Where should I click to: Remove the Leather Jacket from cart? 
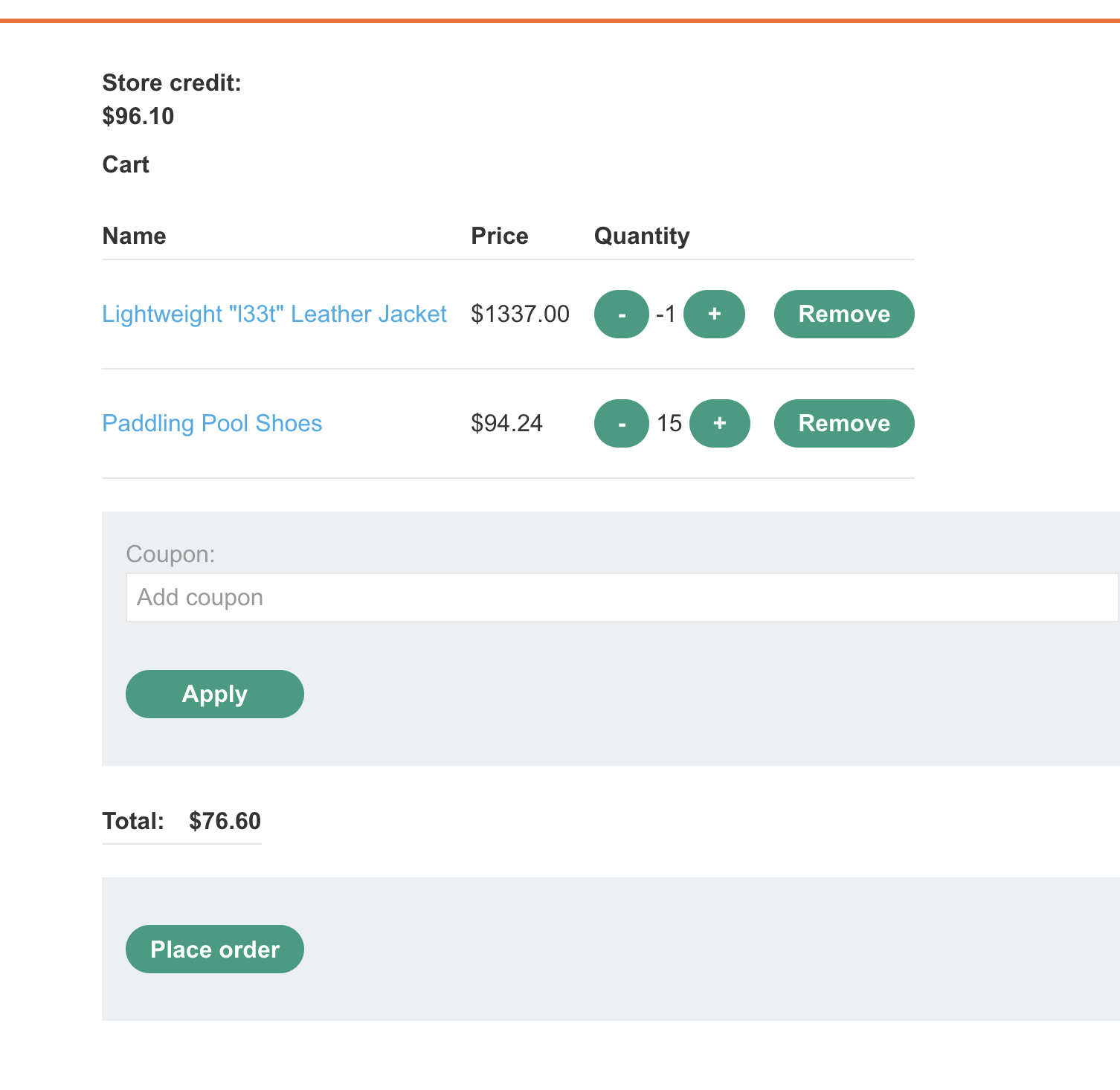point(844,315)
